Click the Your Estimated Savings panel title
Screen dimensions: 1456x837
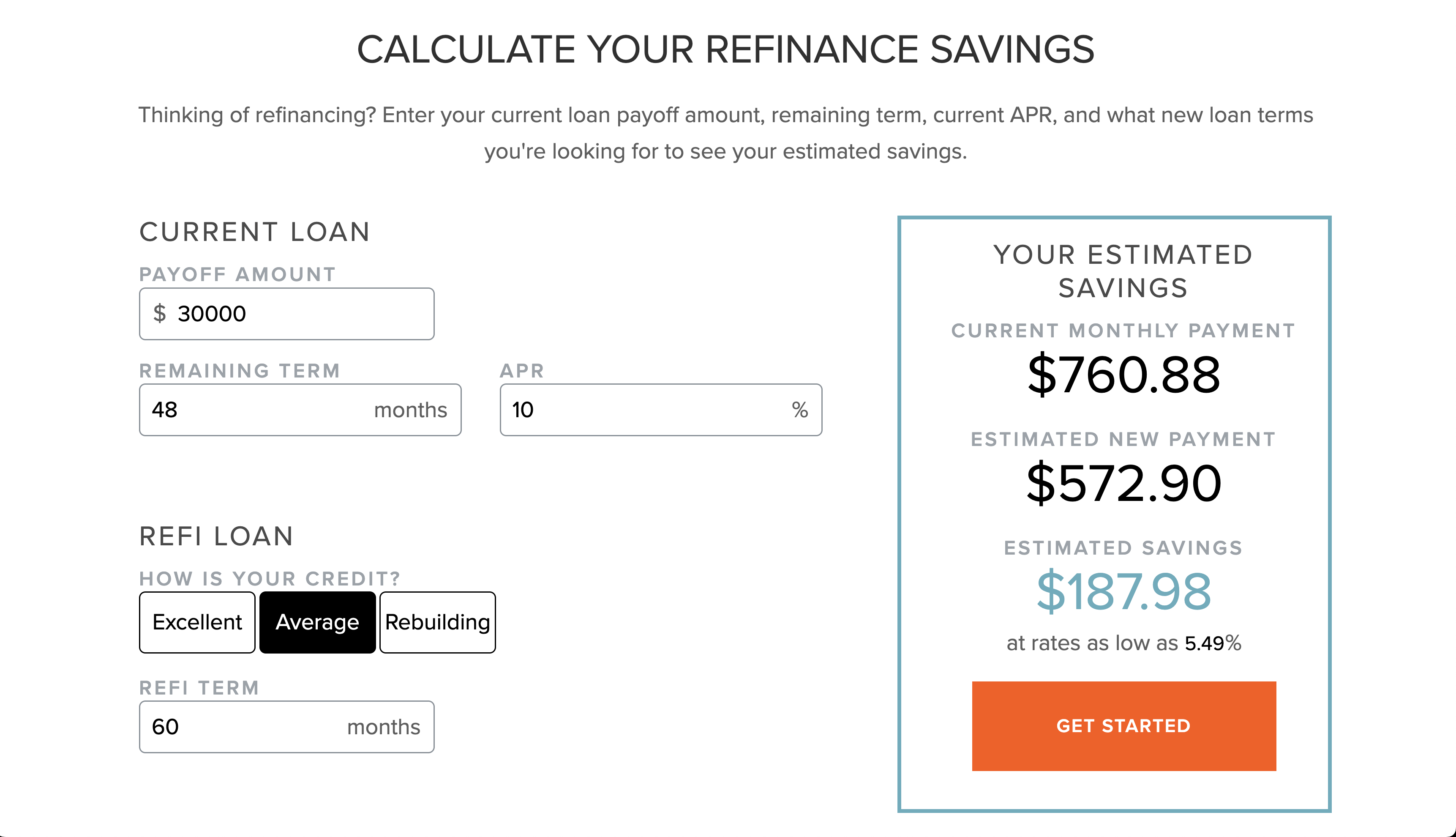tap(1123, 271)
